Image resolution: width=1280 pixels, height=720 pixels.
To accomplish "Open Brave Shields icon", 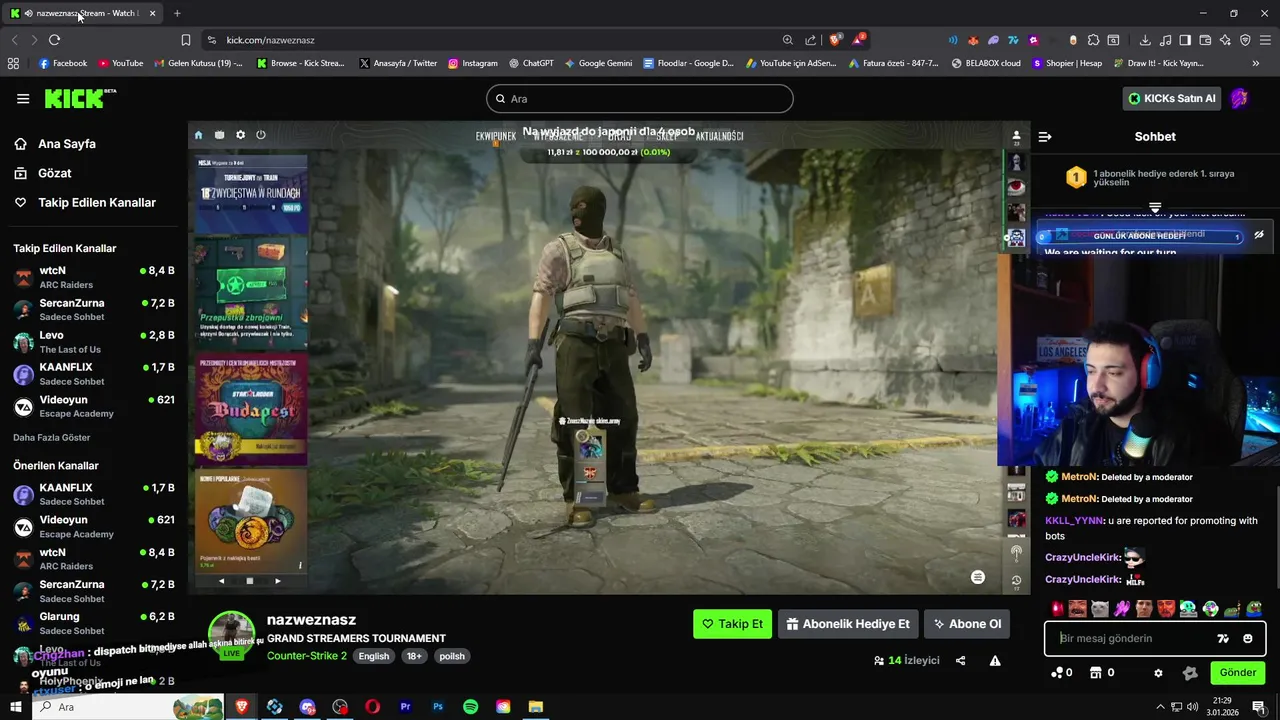I will click(836, 40).
